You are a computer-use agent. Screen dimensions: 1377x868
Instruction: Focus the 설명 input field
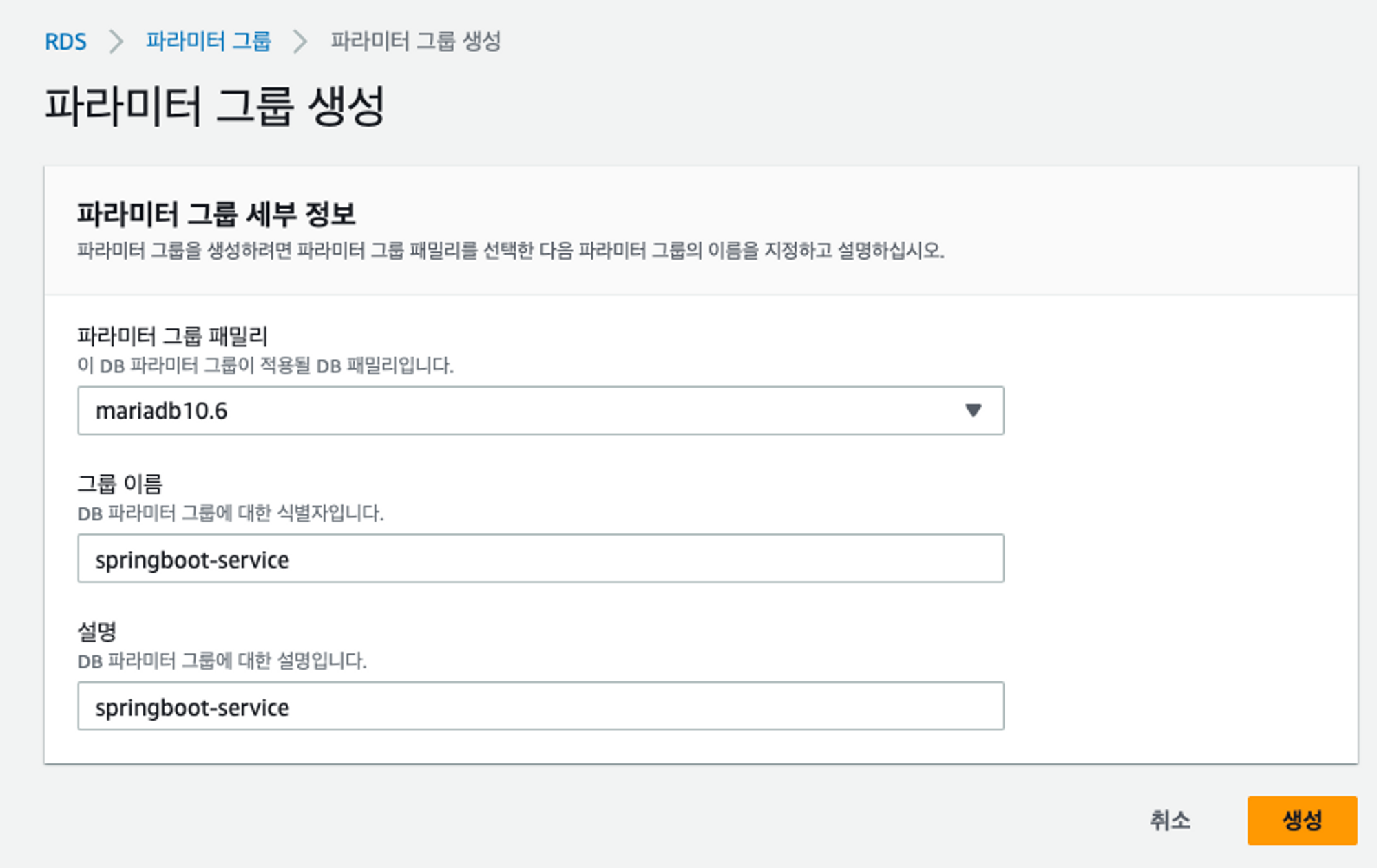pos(540,706)
